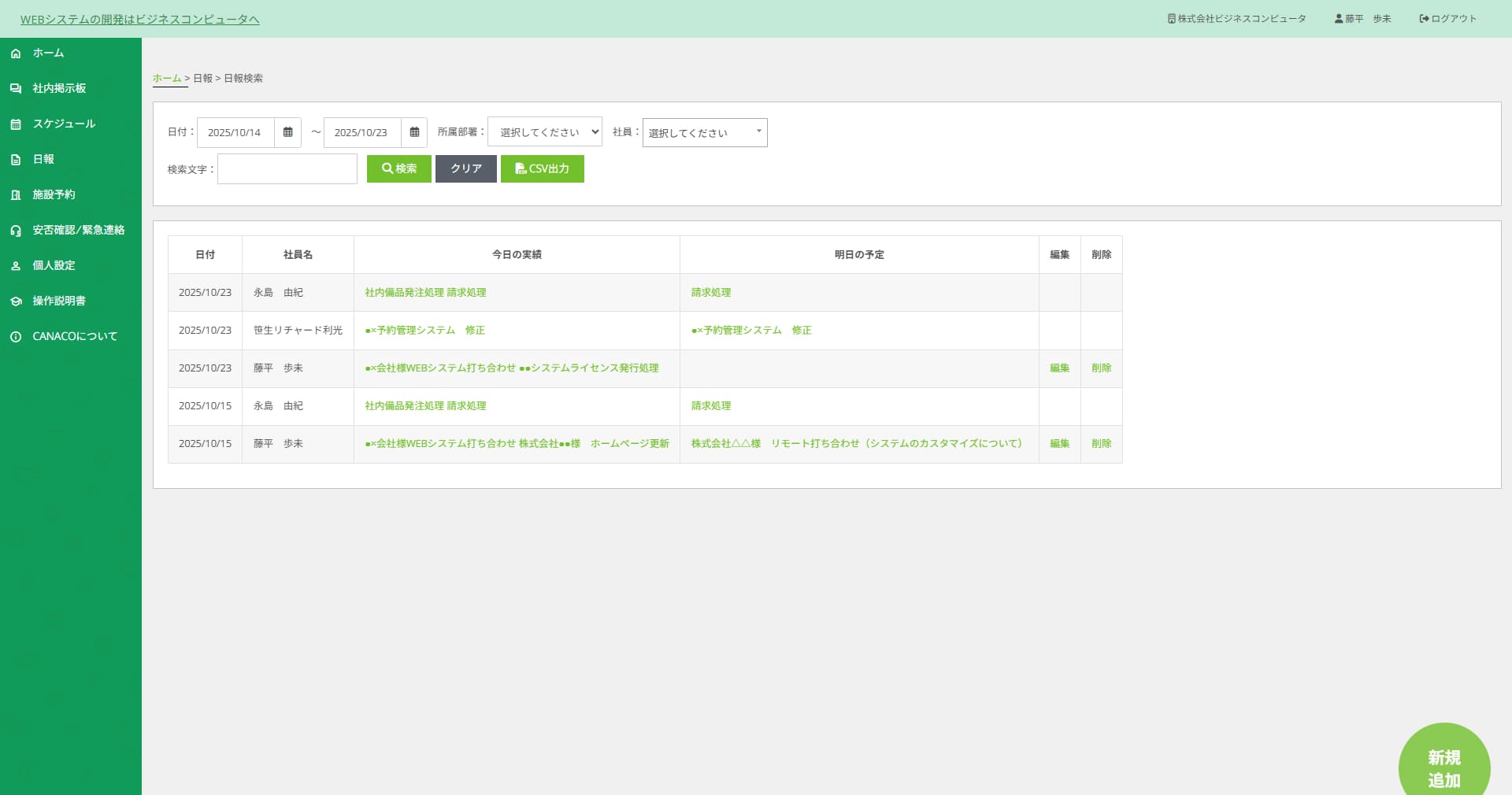Click the 操作説明書 manual icon
1512x795 pixels.
16,301
